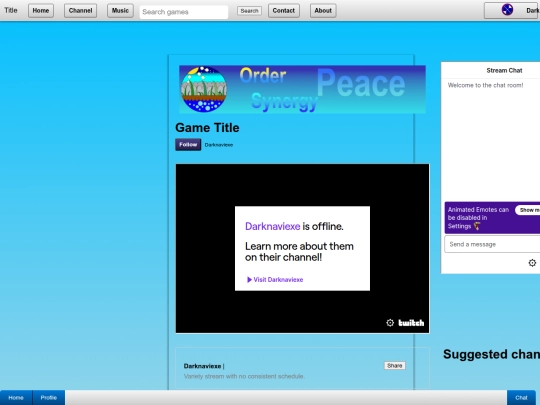Click the Home tab in the bottom bar
This screenshot has width=540, height=405.
pos(16,398)
